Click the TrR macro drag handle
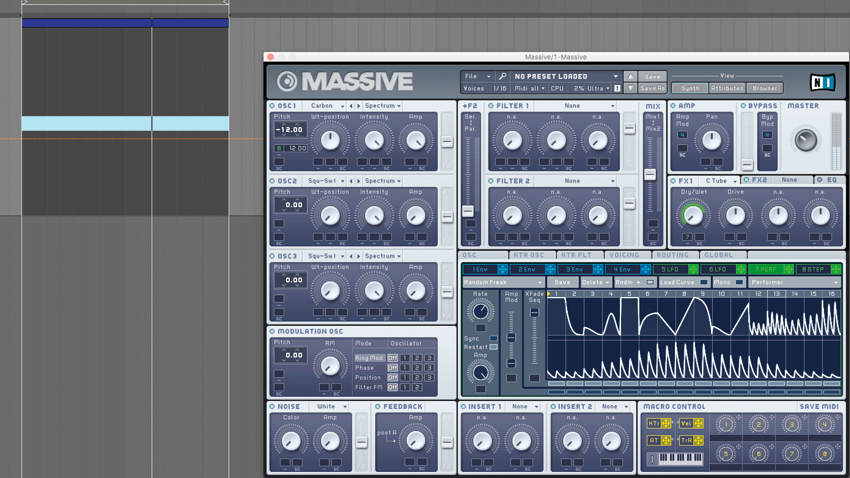This screenshot has height=478, width=850. point(698,441)
